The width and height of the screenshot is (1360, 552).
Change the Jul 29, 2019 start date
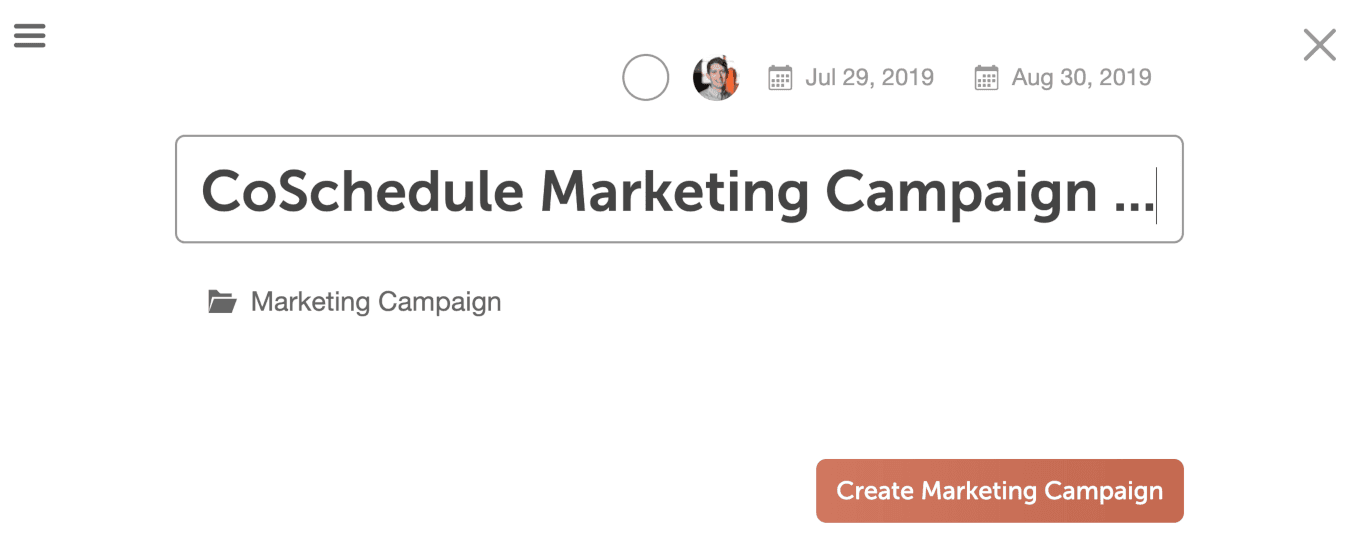869,77
